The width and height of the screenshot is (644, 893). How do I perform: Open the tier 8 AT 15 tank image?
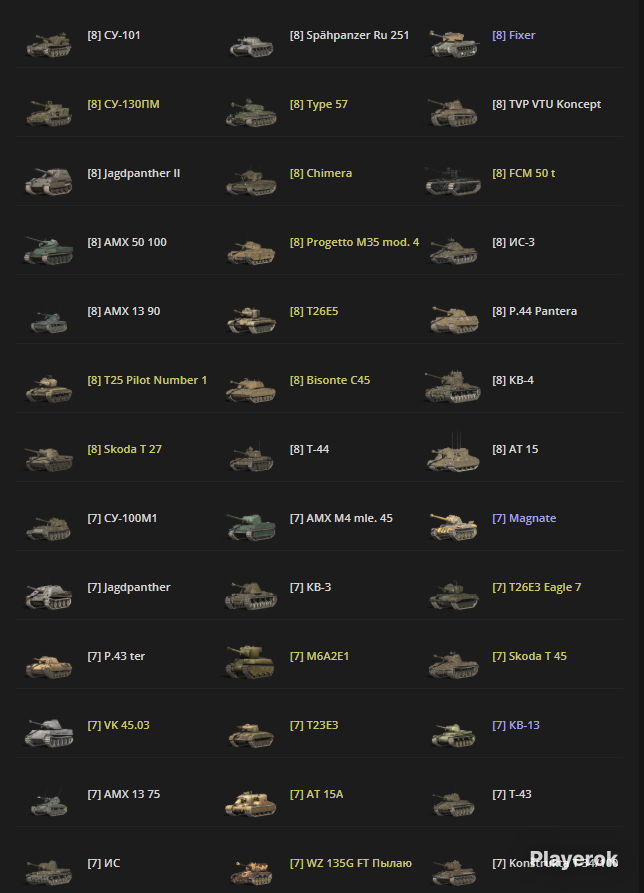453,454
